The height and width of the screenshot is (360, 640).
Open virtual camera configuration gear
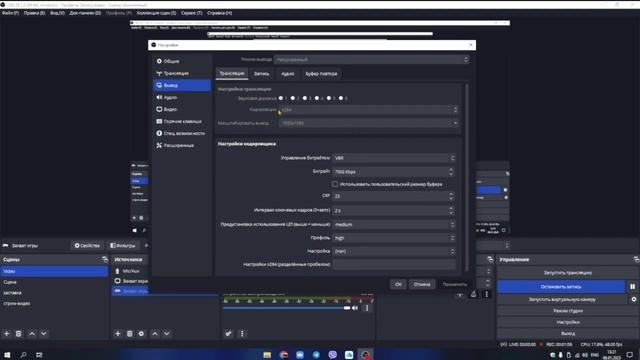pyautogui.click(x=633, y=299)
